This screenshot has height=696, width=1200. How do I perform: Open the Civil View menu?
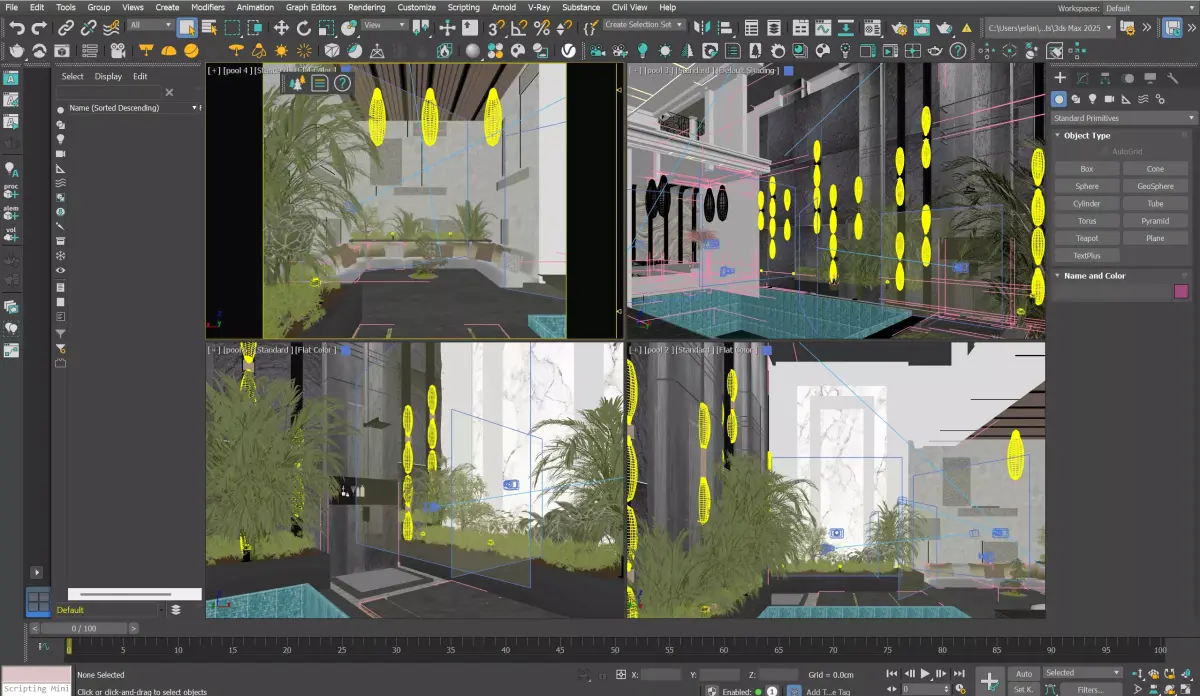pyautogui.click(x=629, y=7)
